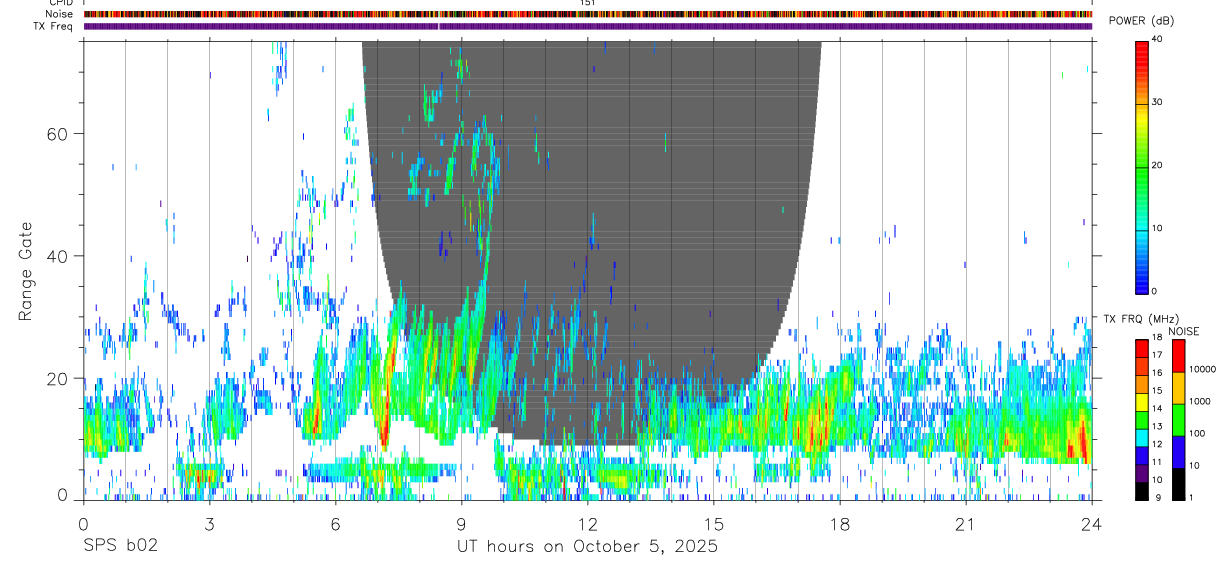This screenshot has width=1228, height=567.
Task: Click the x-axis tick label '24'
Action: point(1091,524)
